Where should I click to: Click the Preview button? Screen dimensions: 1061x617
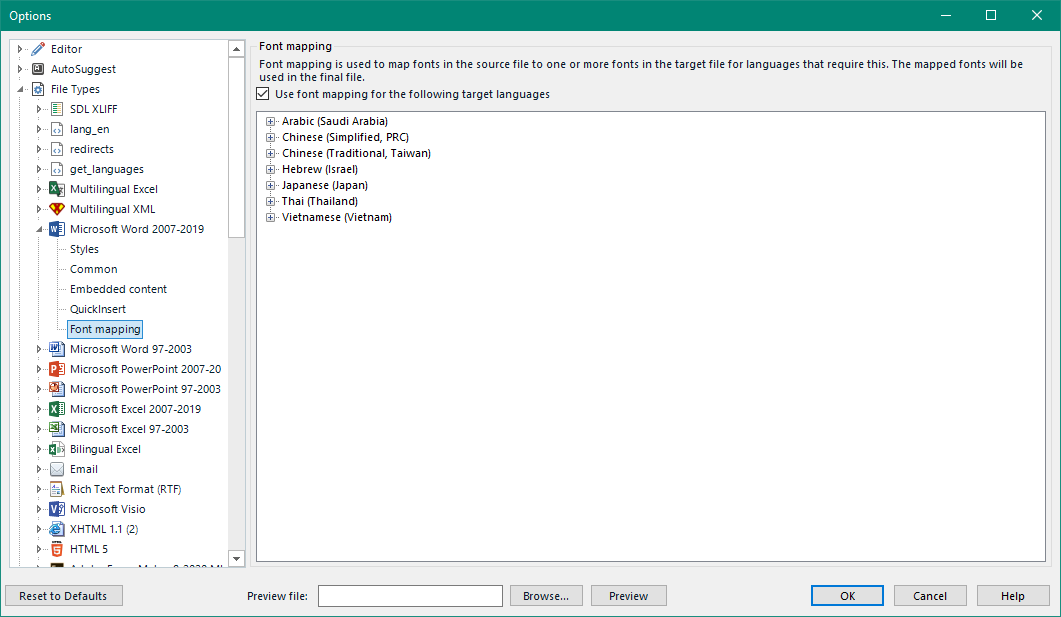(x=629, y=596)
